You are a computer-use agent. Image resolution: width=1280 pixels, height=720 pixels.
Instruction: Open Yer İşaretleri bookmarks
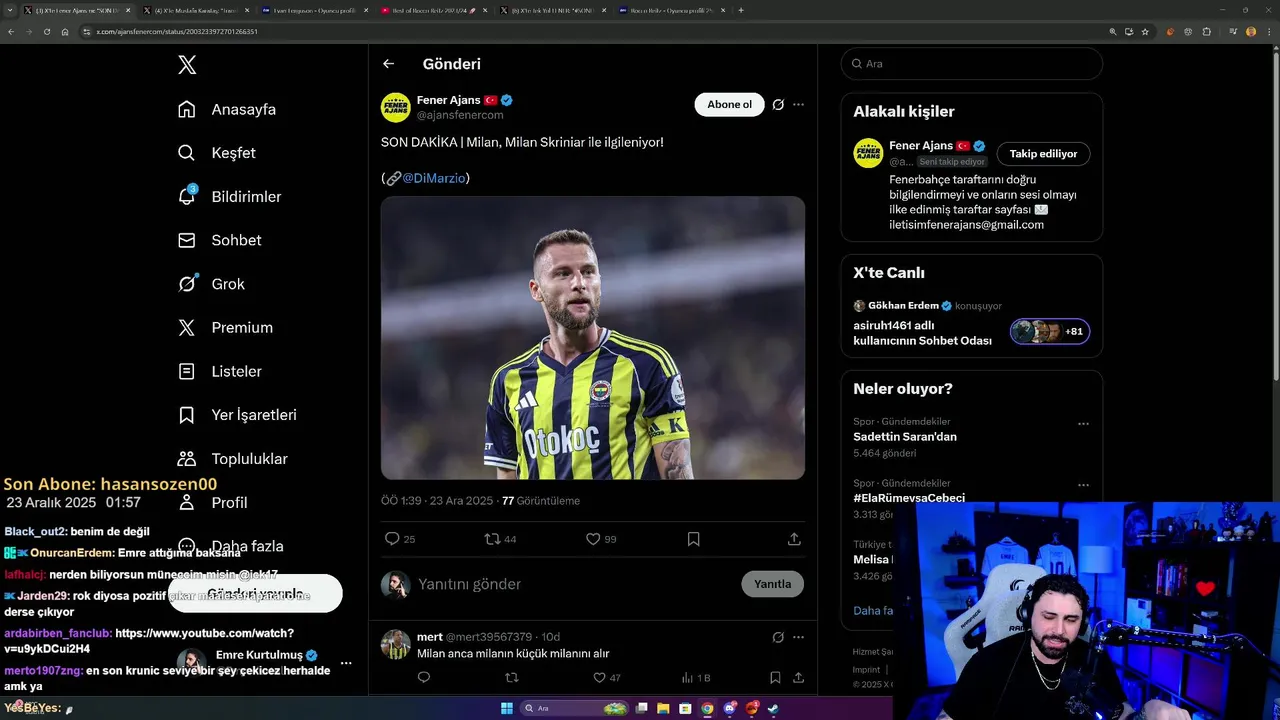(237, 415)
